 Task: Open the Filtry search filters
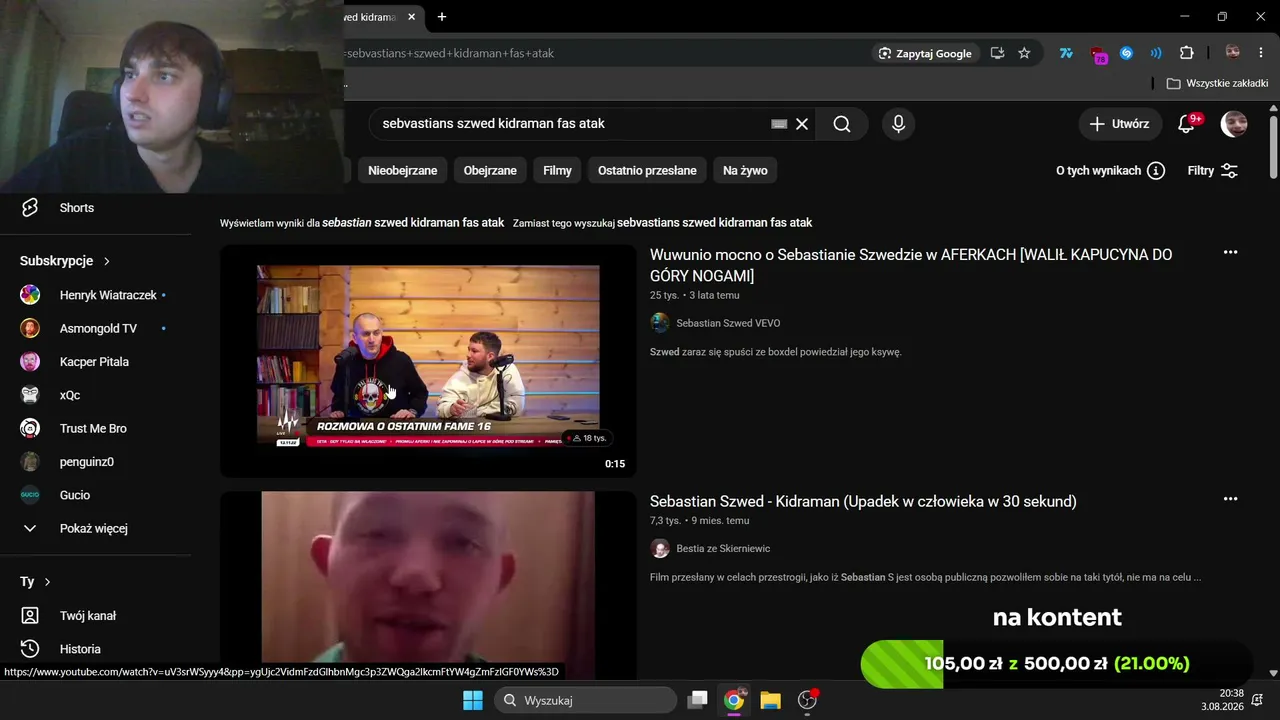tap(1213, 171)
